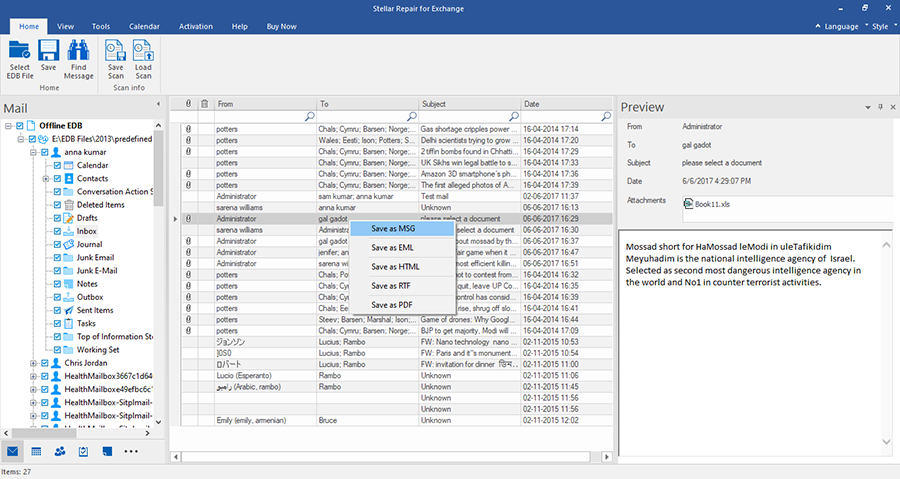Screen dimensions: 900x479
Task: Click the From column search field
Action: point(258,117)
